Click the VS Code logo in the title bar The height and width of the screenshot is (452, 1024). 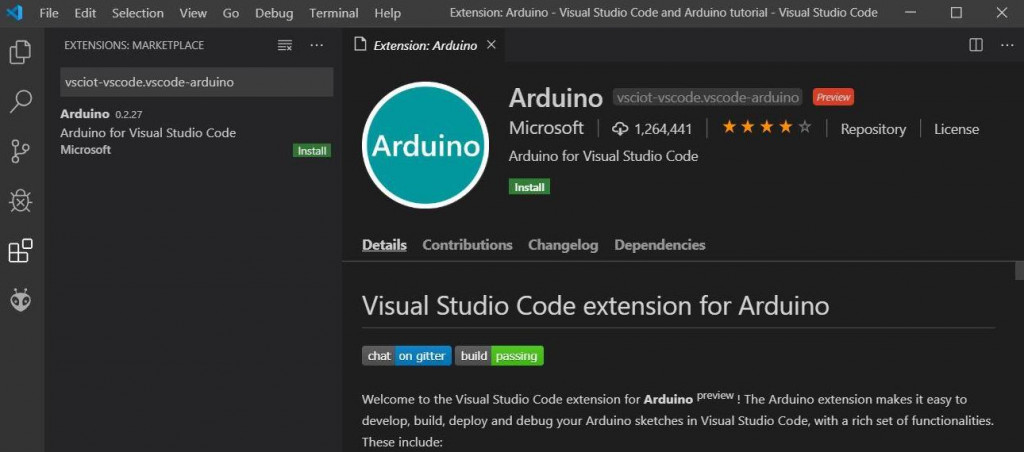tap(14, 12)
